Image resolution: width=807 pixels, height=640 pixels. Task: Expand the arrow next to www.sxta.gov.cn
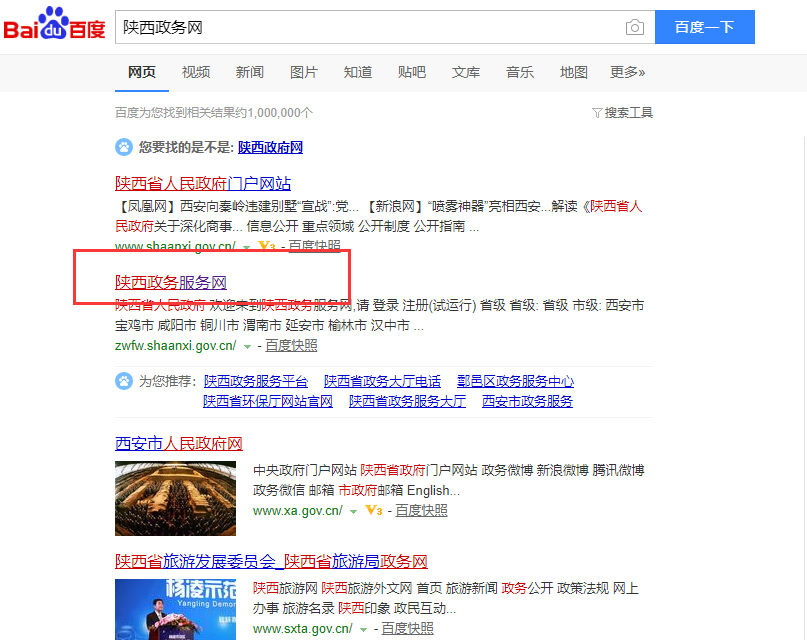pyautogui.click(x=363, y=629)
